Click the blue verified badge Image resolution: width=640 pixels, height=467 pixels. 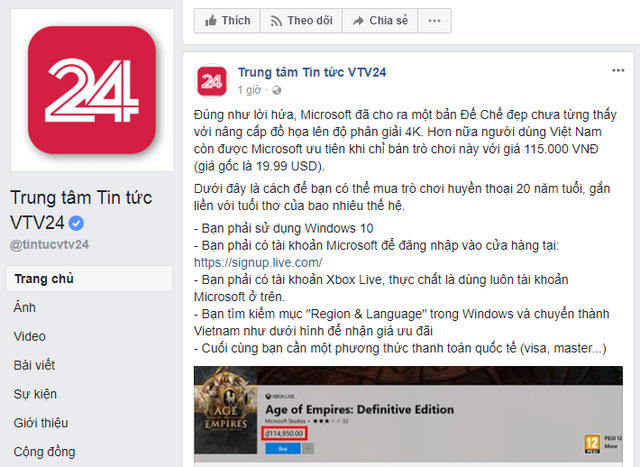(76, 223)
